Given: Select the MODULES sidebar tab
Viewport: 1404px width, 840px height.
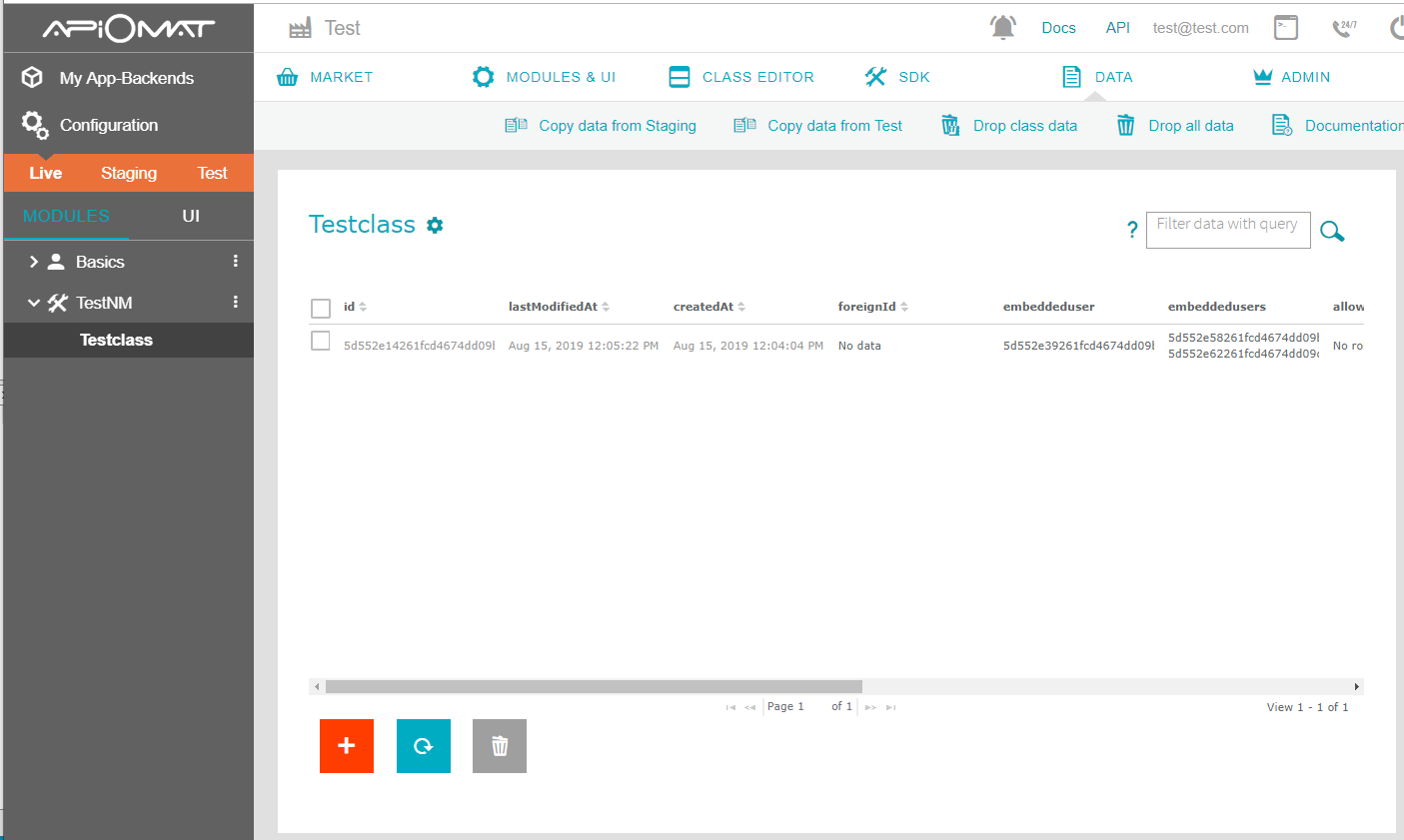Looking at the screenshot, I should pos(66,216).
